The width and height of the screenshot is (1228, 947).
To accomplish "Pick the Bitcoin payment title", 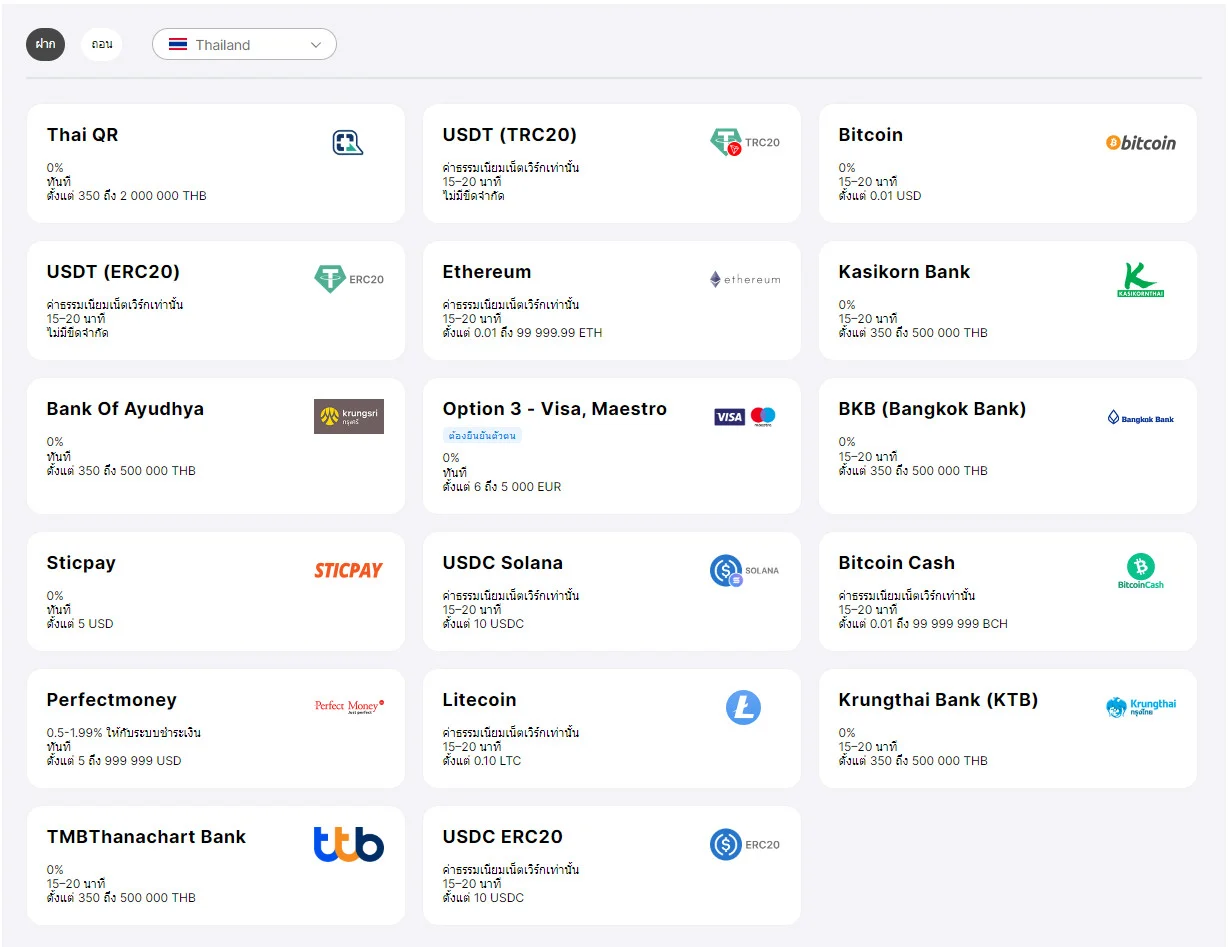I will tap(871, 135).
